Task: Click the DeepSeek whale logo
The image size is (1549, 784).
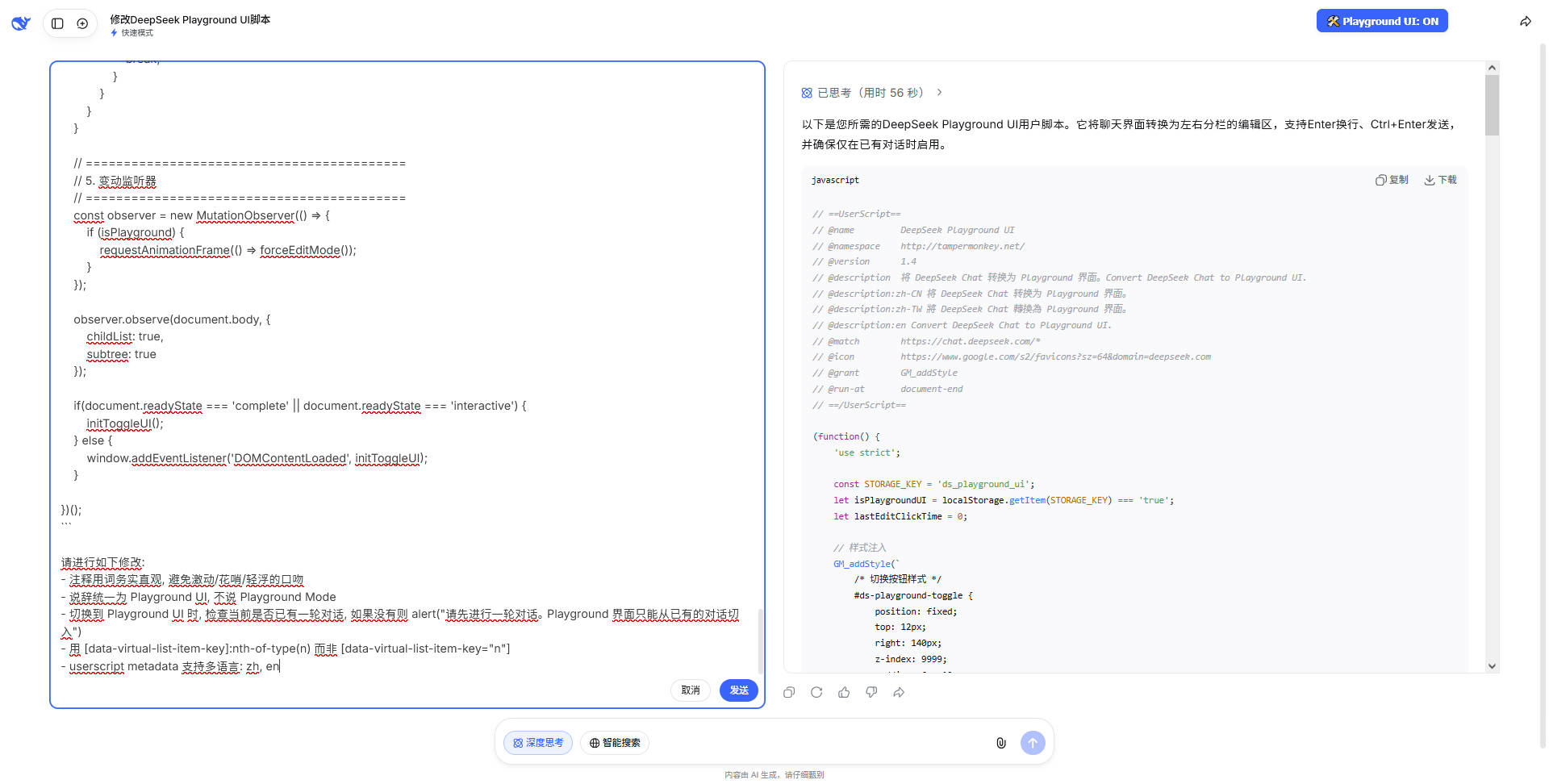Action: tap(21, 23)
